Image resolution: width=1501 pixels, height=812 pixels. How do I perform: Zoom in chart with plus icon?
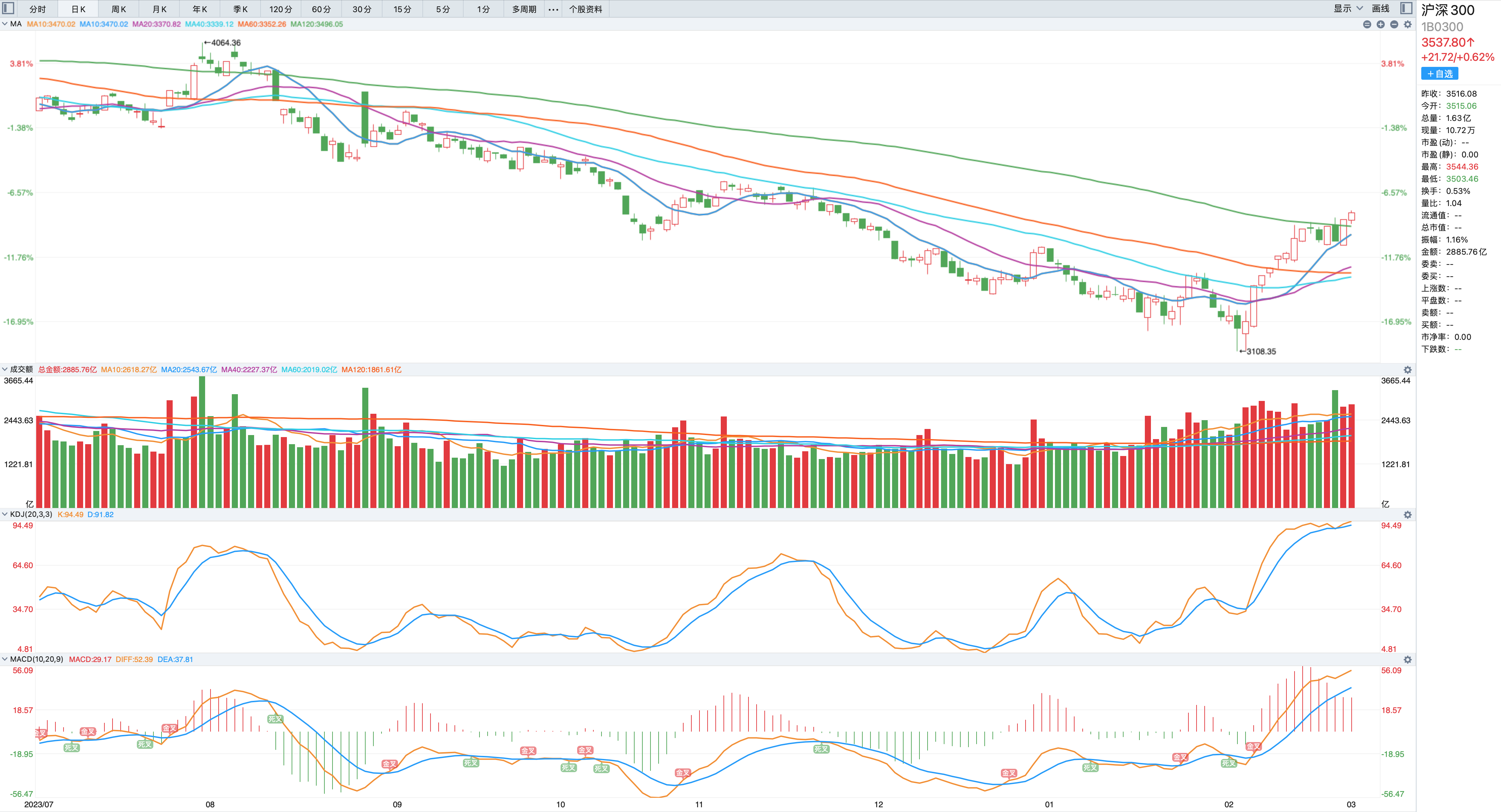(1380, 24)
